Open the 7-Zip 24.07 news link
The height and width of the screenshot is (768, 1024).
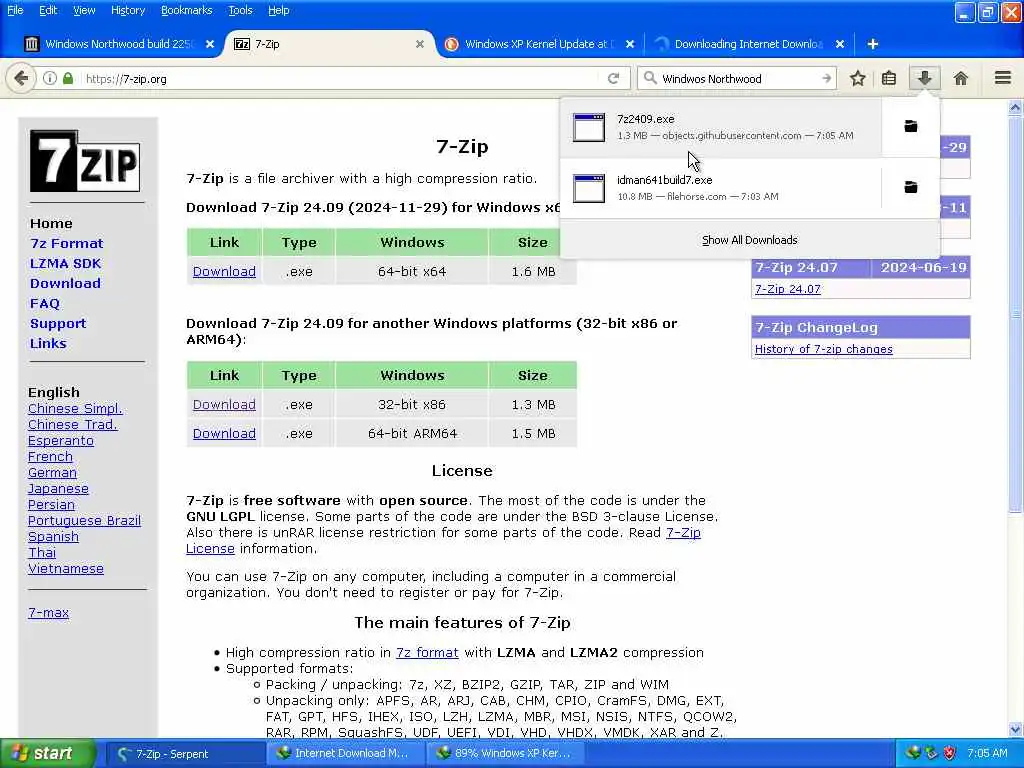coord(788,289)
